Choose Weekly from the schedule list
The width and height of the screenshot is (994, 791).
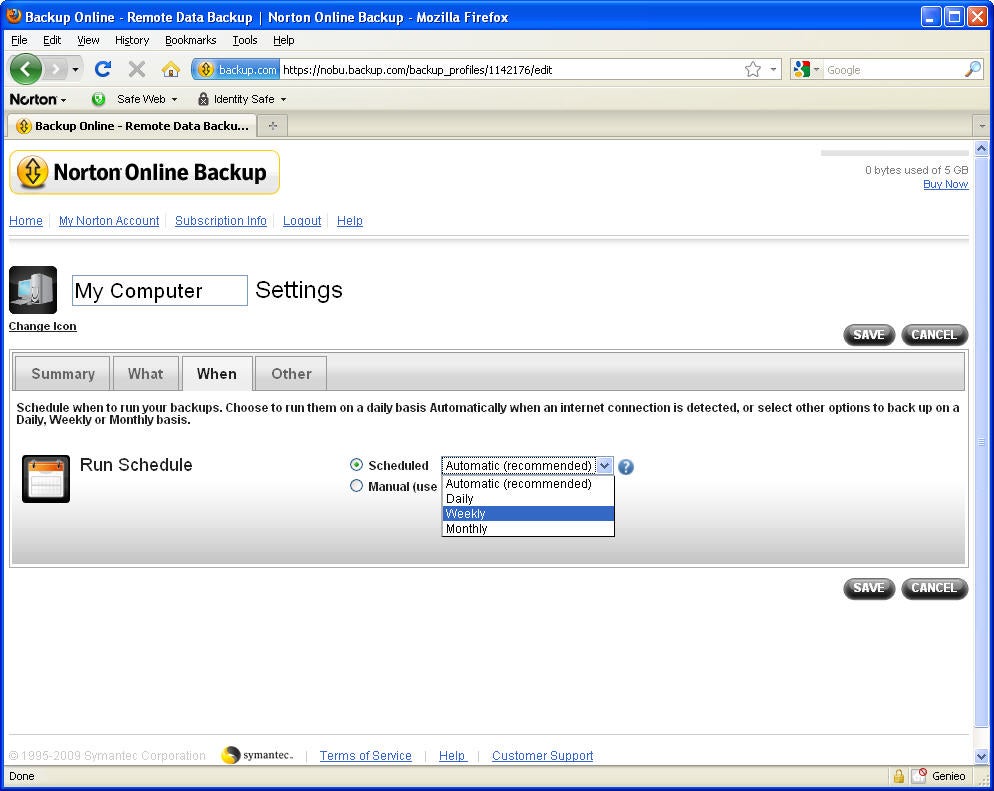[x=527, y=514]
